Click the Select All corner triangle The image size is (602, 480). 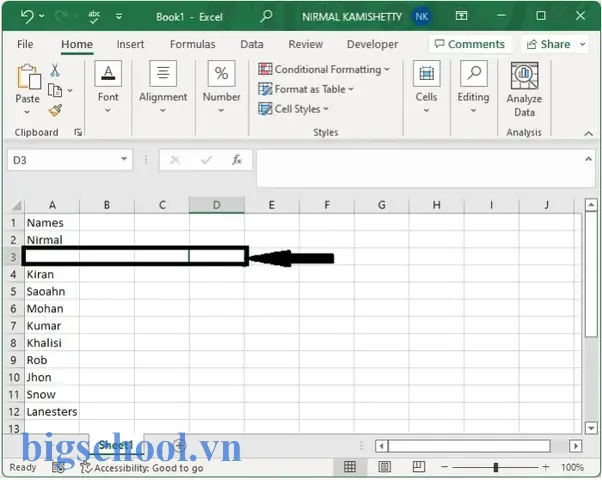(x=16, y=206)
